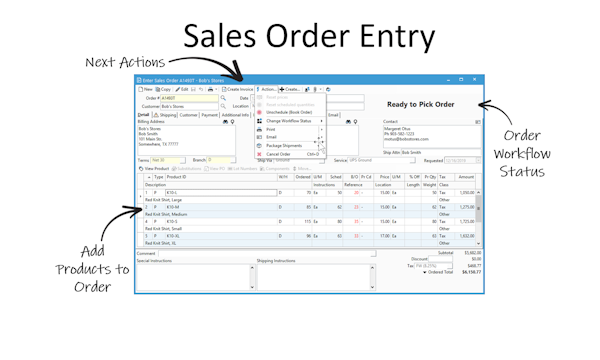Open the print button dropdown arrow
The width and height of the screenshot is (600, 360).
tap(216, 90)
